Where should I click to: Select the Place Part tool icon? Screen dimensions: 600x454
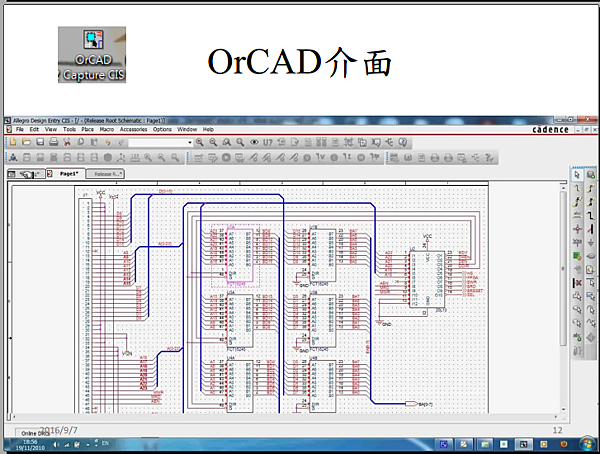pos(591,175)
